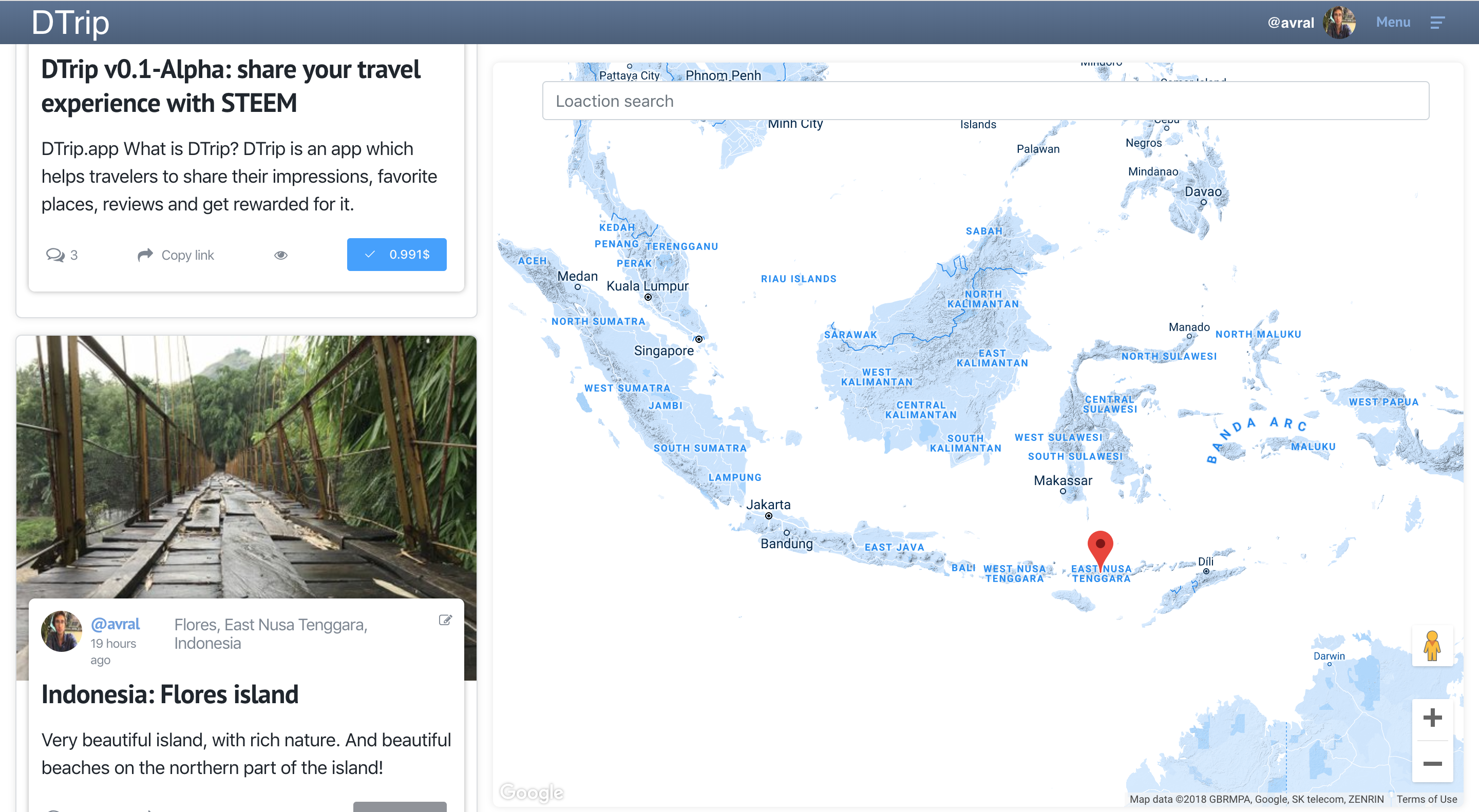Click the Manado label on the map
Viewport: 1479px width, 812px height.
1188,327
